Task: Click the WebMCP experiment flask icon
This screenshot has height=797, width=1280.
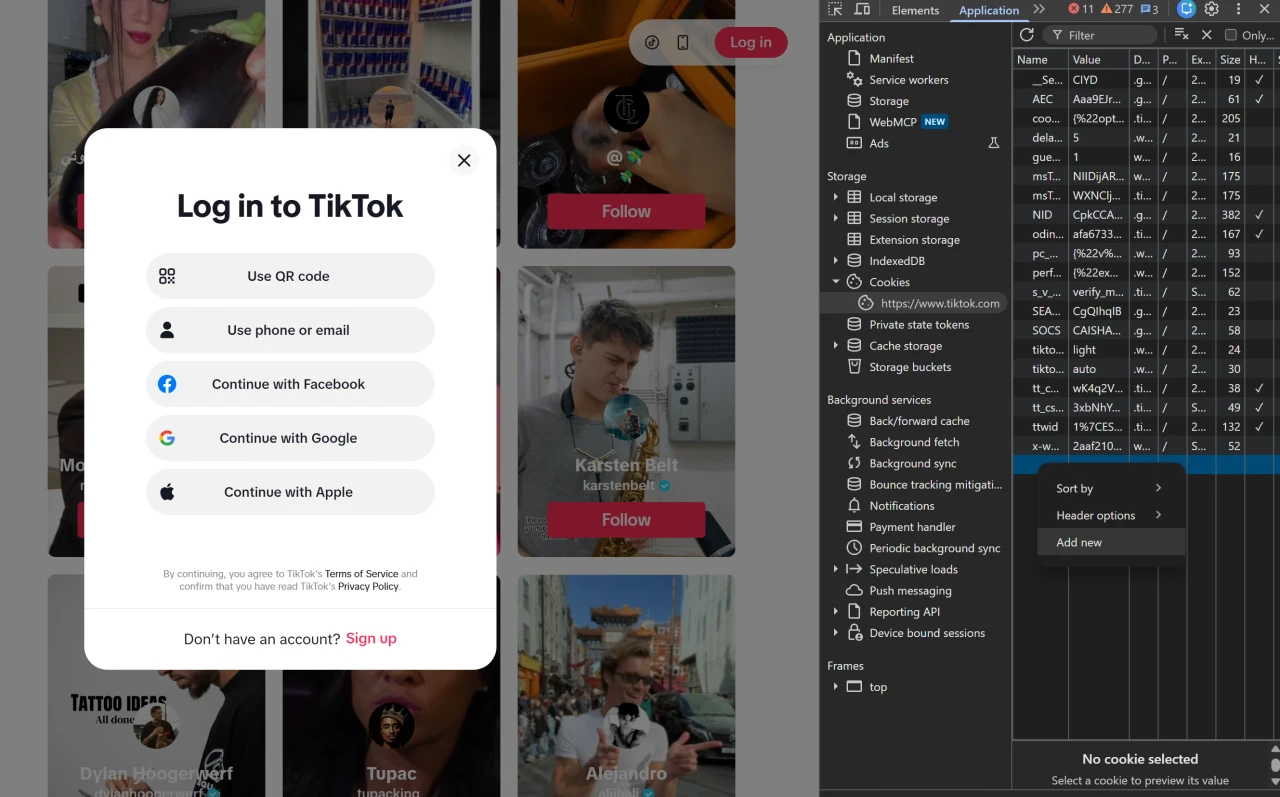Action: click(x=993, y=143)
